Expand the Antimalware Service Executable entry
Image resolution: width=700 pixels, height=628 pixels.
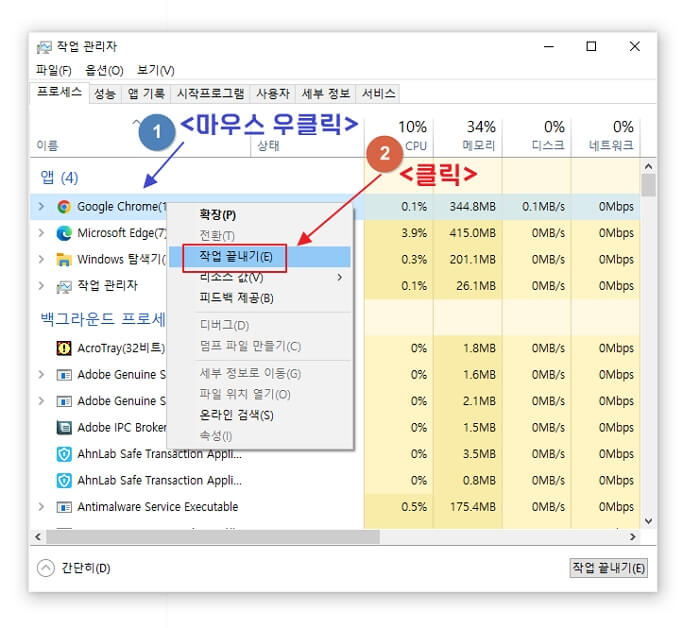point(41,507)
